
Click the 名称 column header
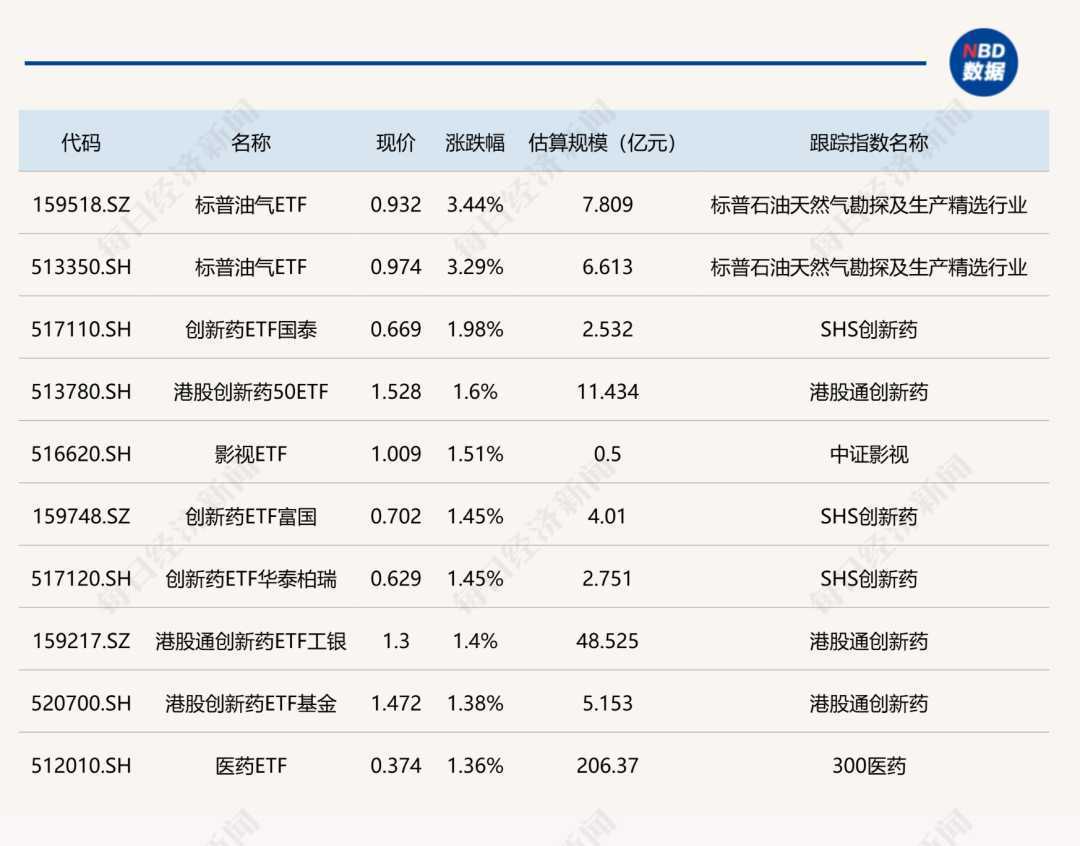click(250, 143)
